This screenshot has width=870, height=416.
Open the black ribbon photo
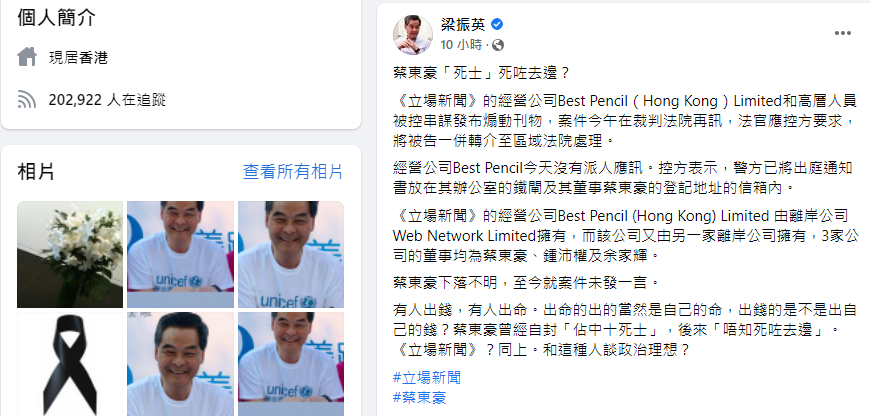[70, 364]
